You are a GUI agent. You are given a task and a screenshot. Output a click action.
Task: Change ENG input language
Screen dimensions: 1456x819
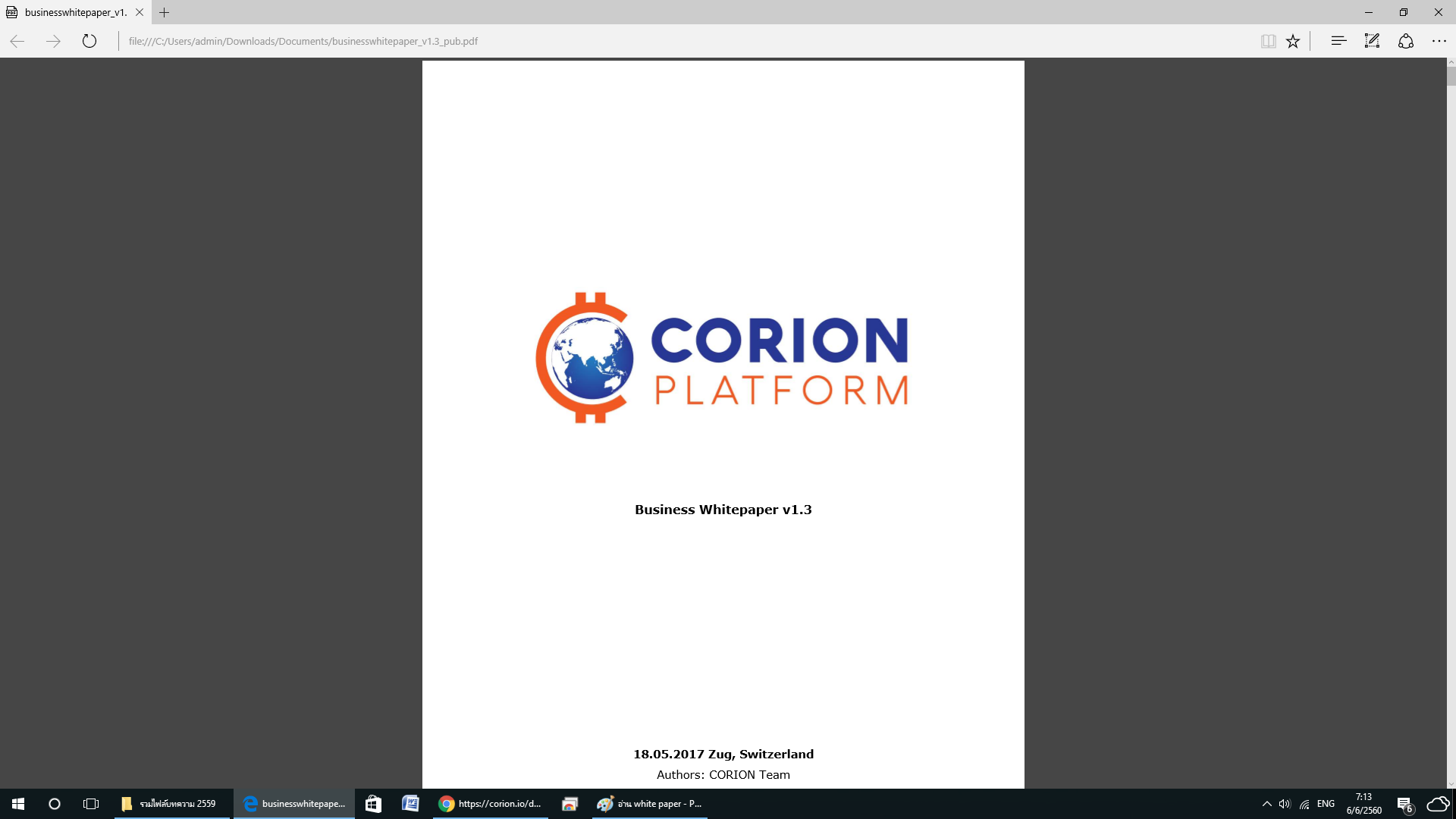tap(1326, 804)
